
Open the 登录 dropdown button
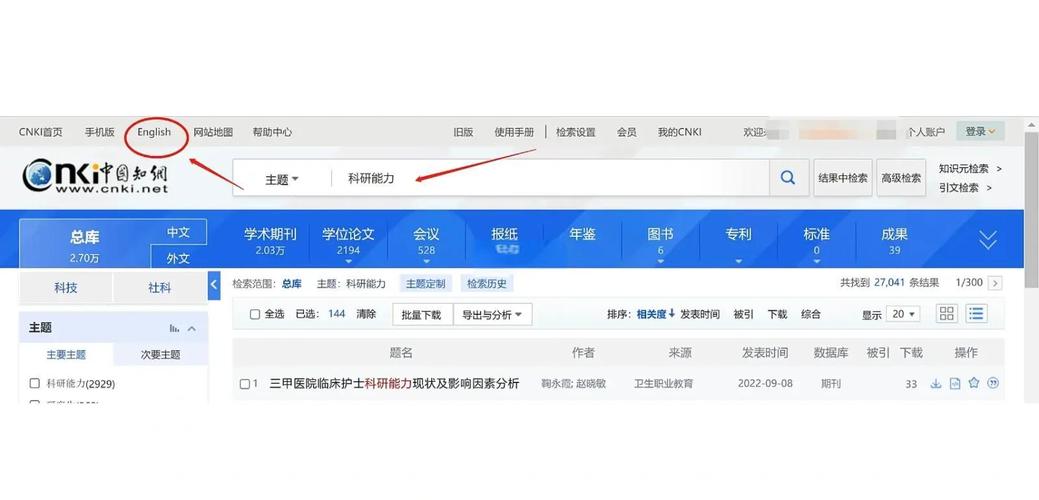(980, 132)
